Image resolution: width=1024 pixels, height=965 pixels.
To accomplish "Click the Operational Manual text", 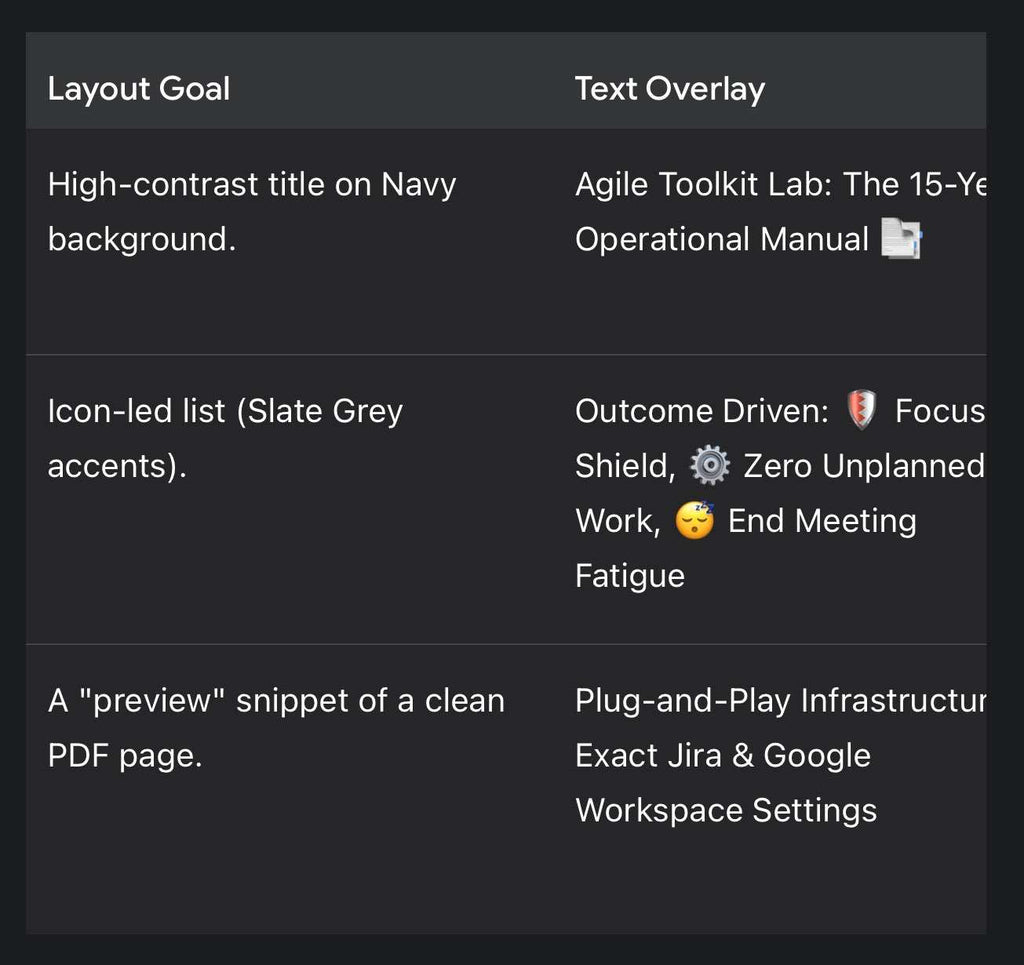I will point(722,239).
